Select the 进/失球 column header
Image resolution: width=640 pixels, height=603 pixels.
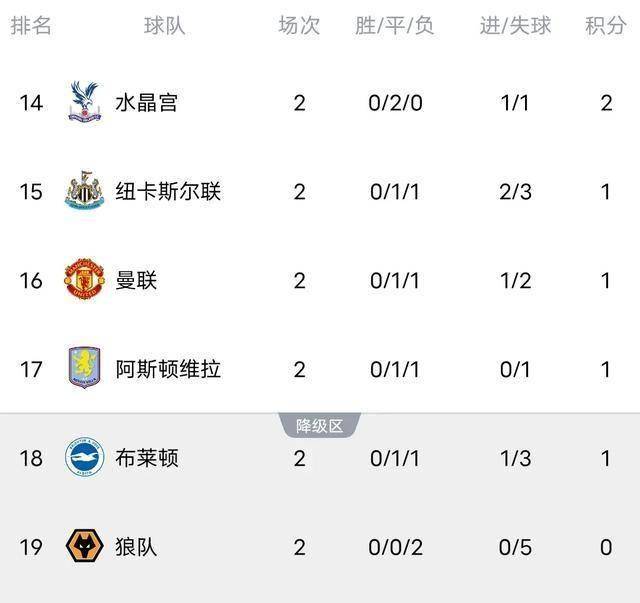(515, 26)
